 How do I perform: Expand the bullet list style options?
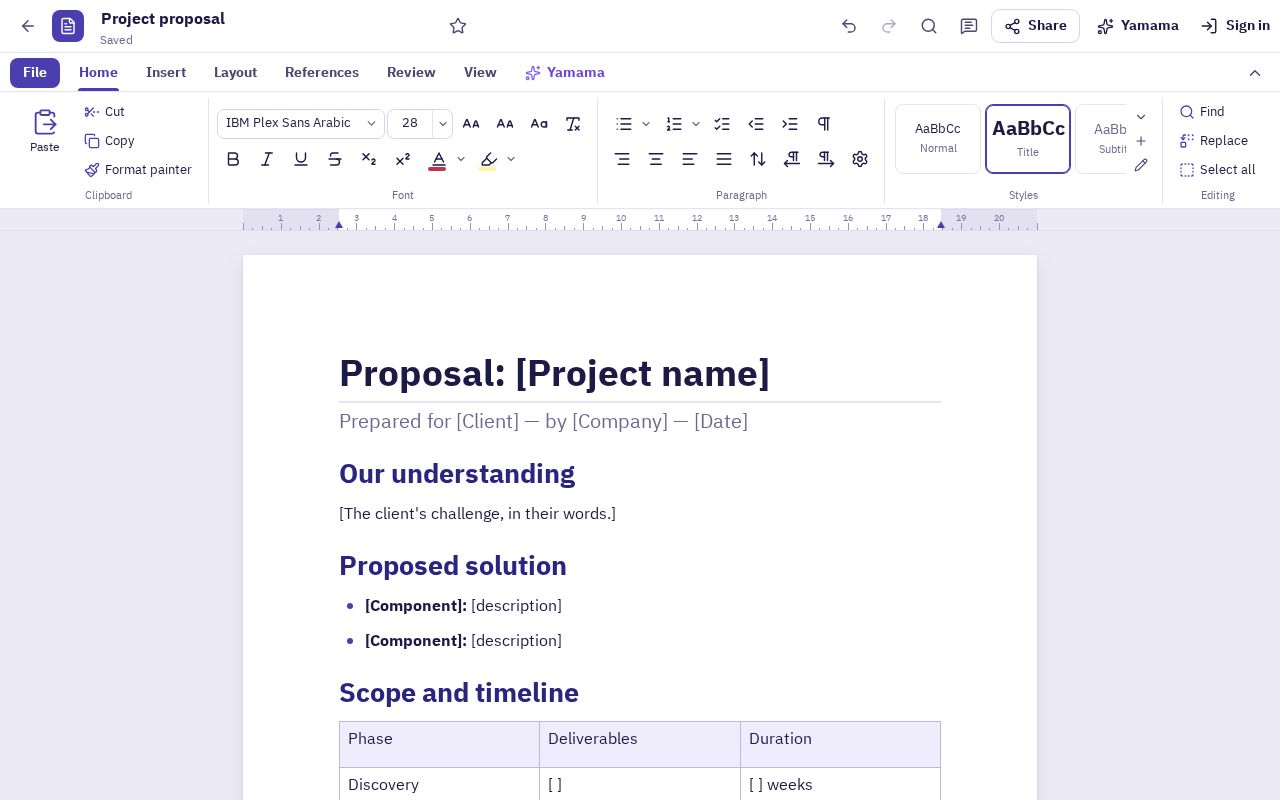tap(646, 124)
